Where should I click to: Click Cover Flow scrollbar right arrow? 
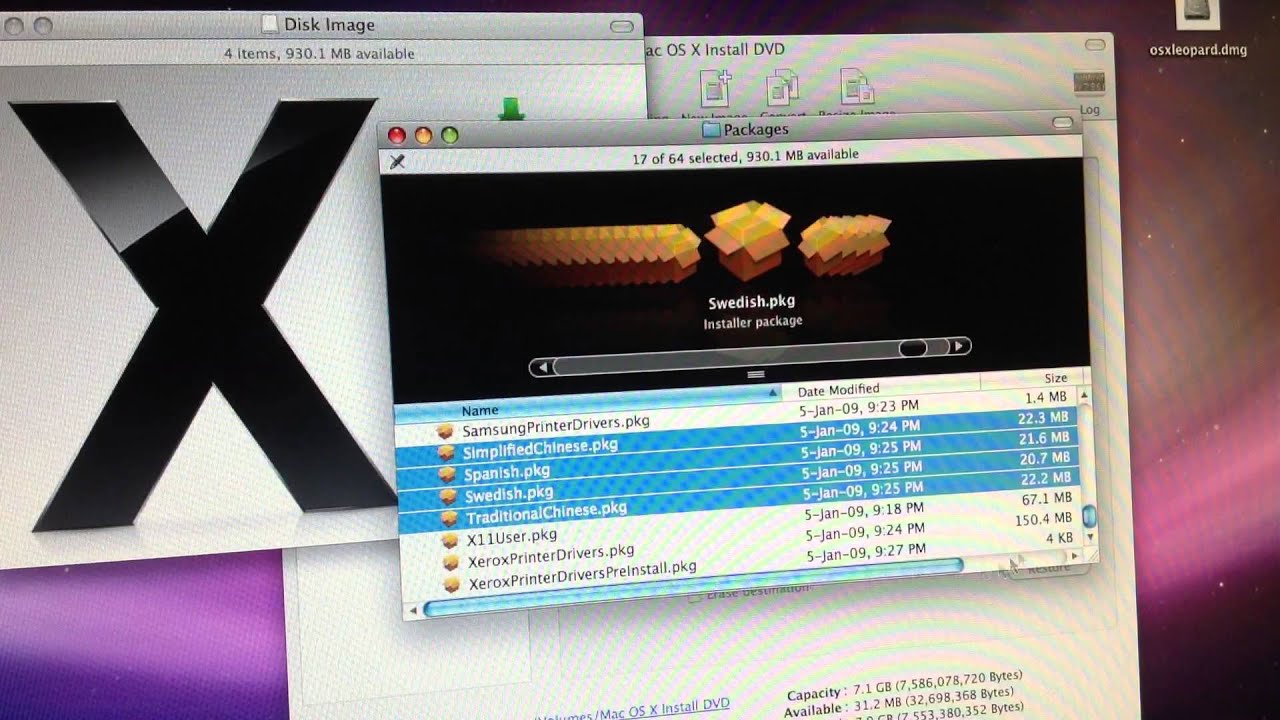click(958, 347)
